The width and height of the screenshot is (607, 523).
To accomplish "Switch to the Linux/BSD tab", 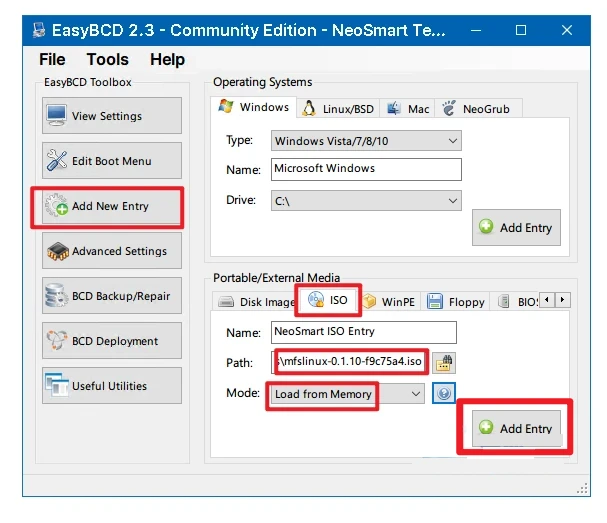I will pos(338,109).
